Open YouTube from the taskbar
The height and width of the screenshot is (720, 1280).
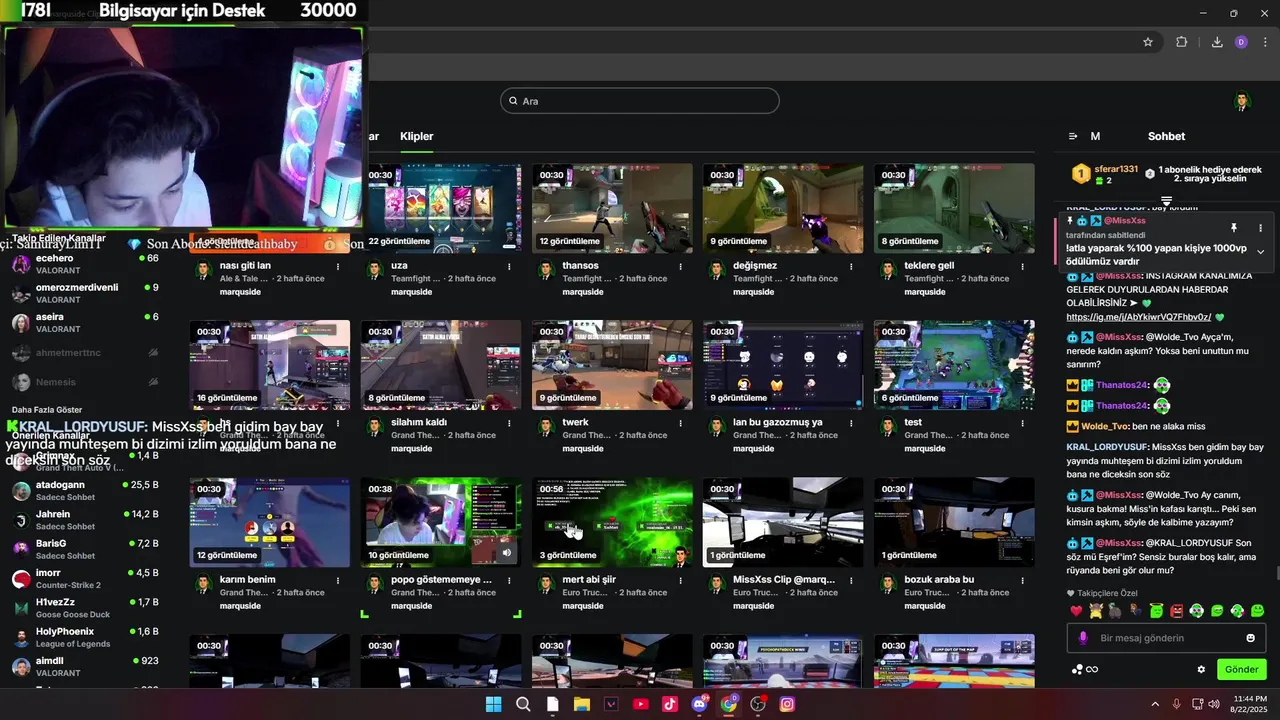click(641, 704)
